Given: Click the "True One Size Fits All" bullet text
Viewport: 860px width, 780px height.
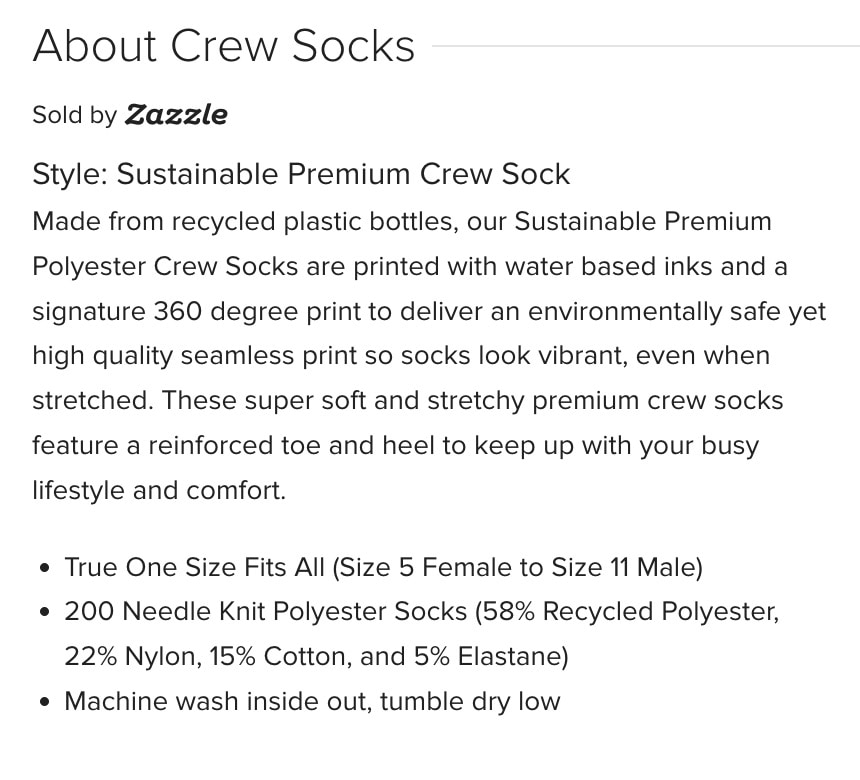Looking at the screenshot, I should (195, 568).
